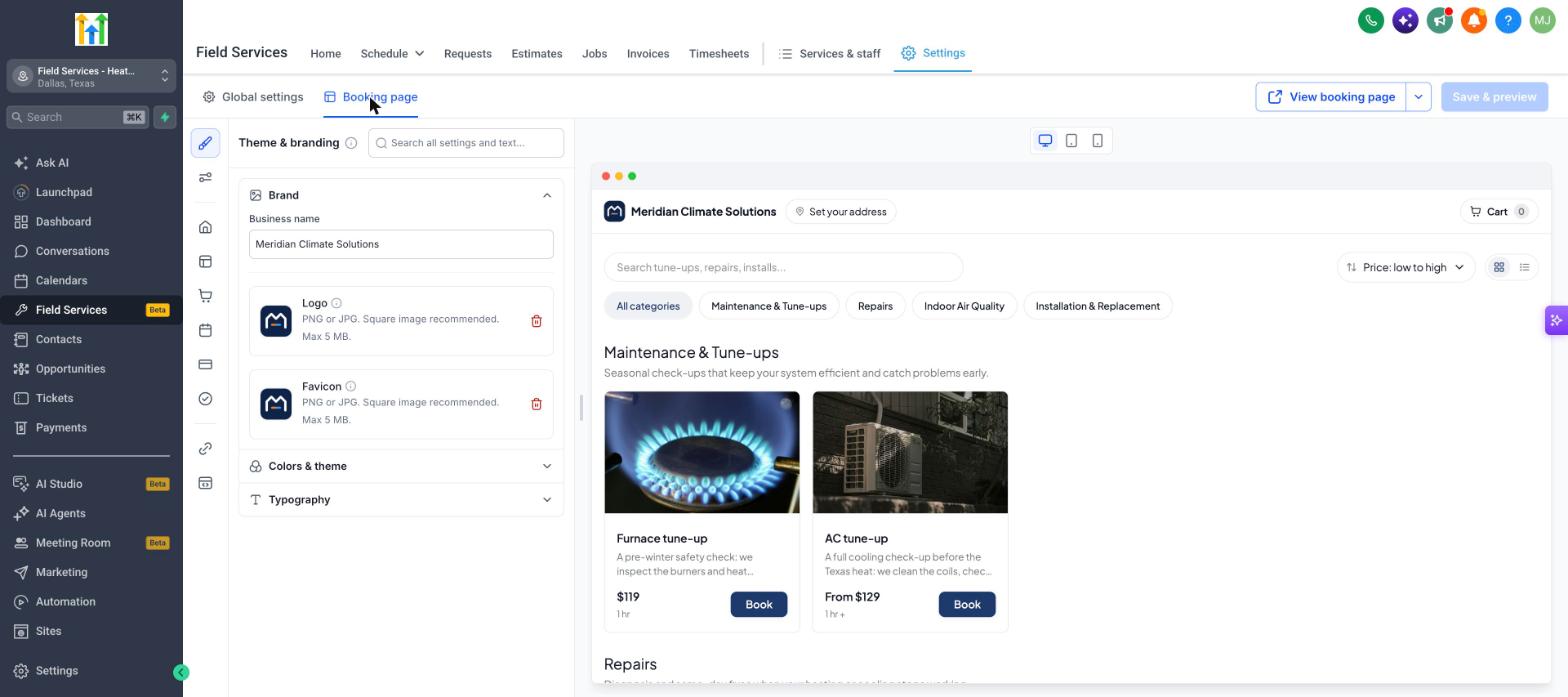
Task: Open the Invoices tab
Action: [x=648, y=53]
